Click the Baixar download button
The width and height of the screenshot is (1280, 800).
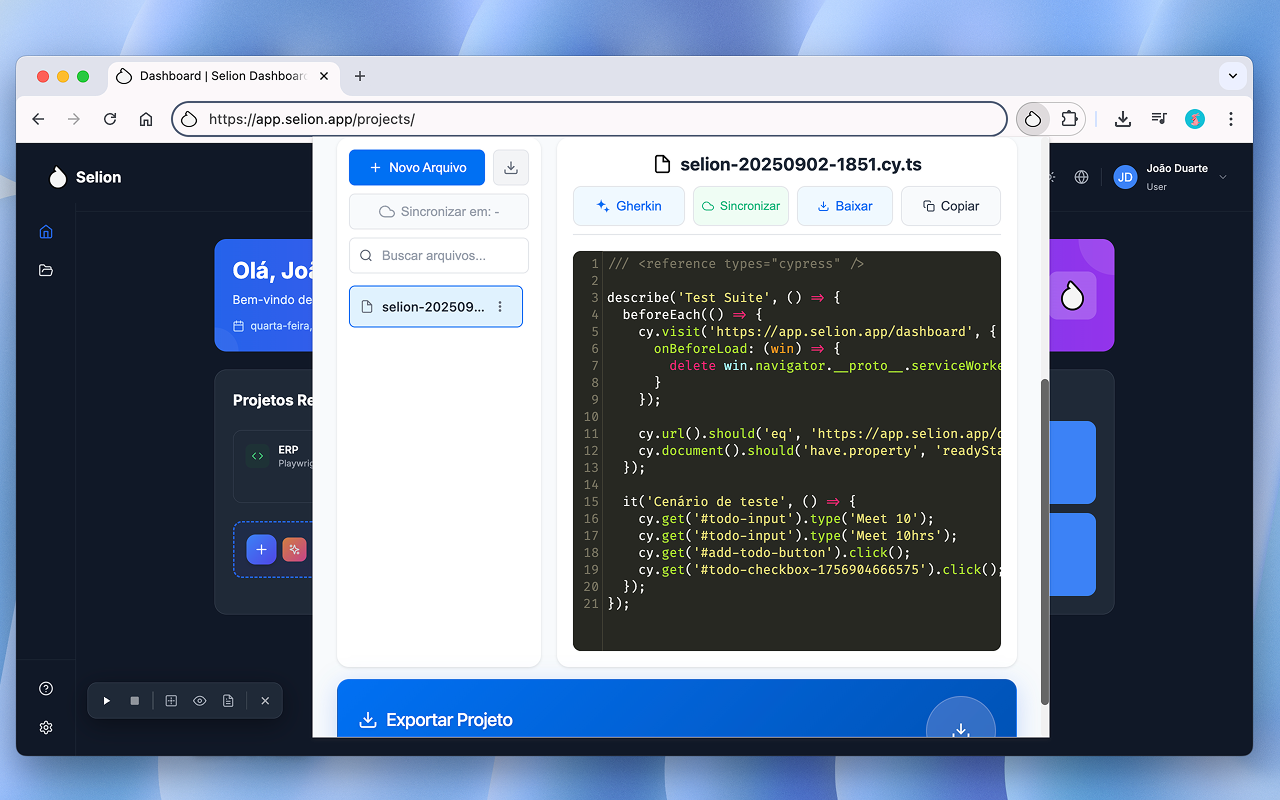[x=845, y=206]
